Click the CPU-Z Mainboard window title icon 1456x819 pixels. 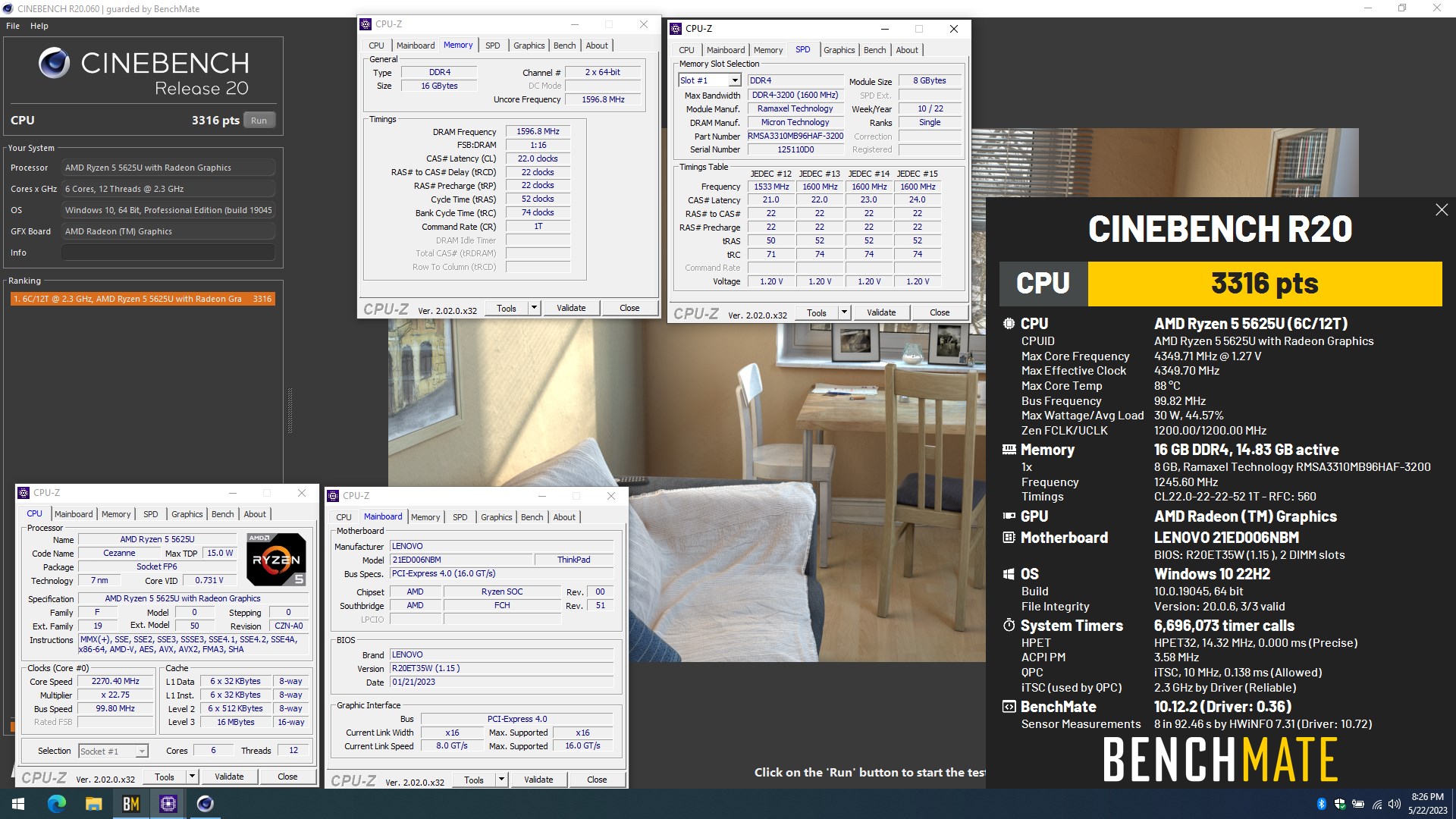click(333, 496)
